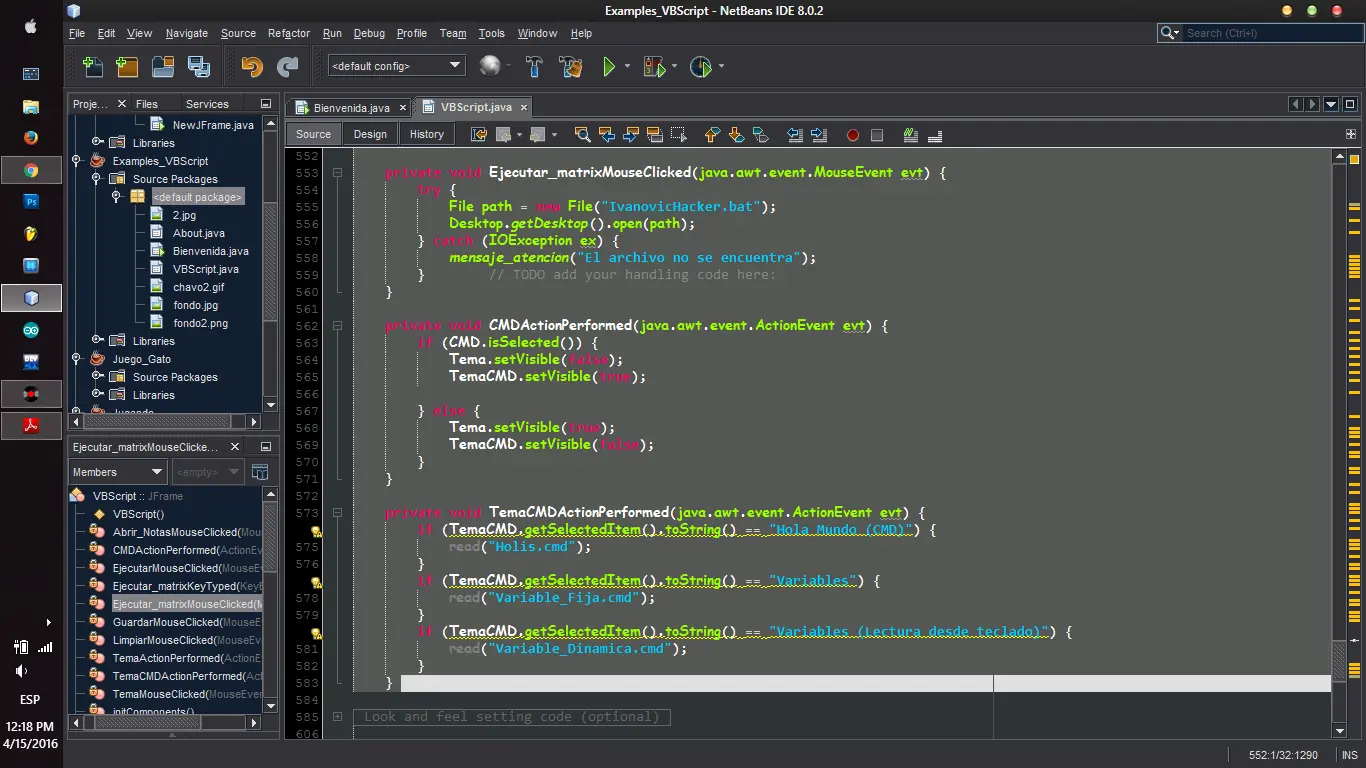Open Firefox from the taskbar
The width and height of the screenshot is (1366, 768).
(x=31, y=137)
